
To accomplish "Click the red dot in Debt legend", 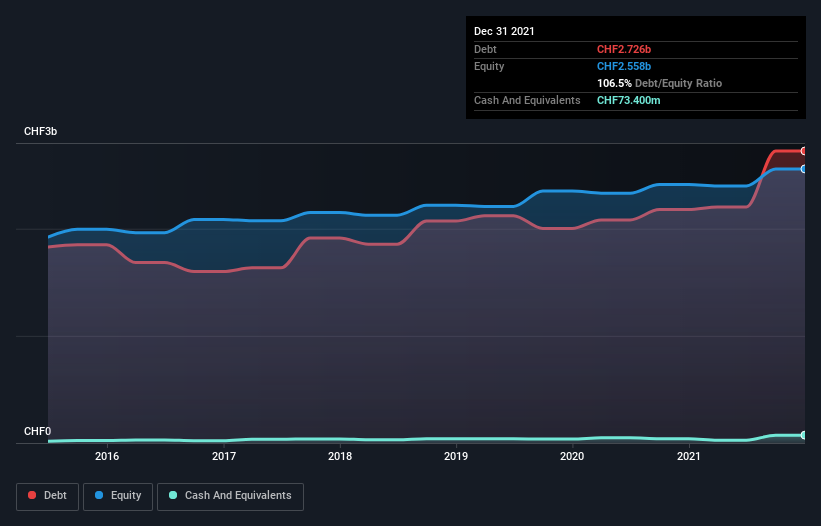I will pyautogui.click(x=32, y=495).
